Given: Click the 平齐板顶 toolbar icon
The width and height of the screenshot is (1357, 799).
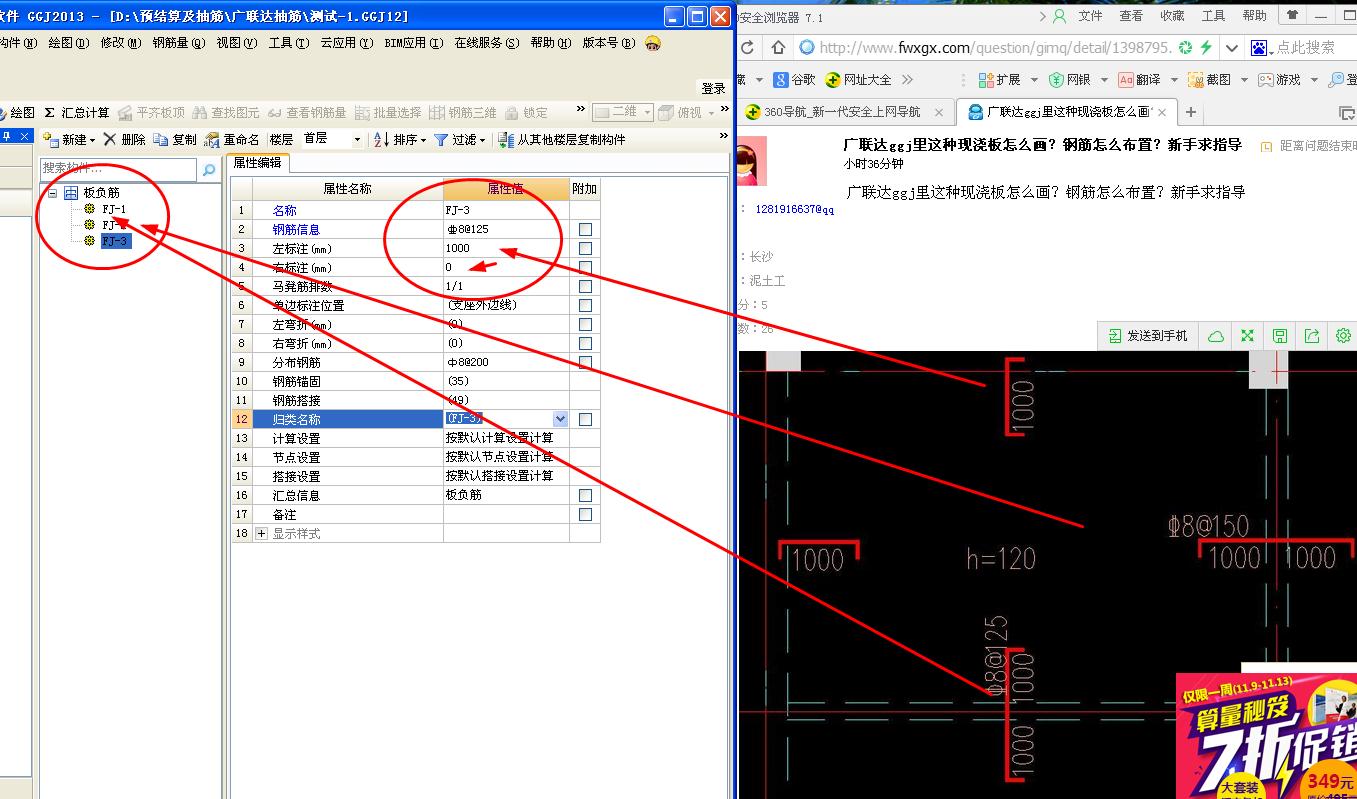Looking at the screenshot, I should coord(126,113).
